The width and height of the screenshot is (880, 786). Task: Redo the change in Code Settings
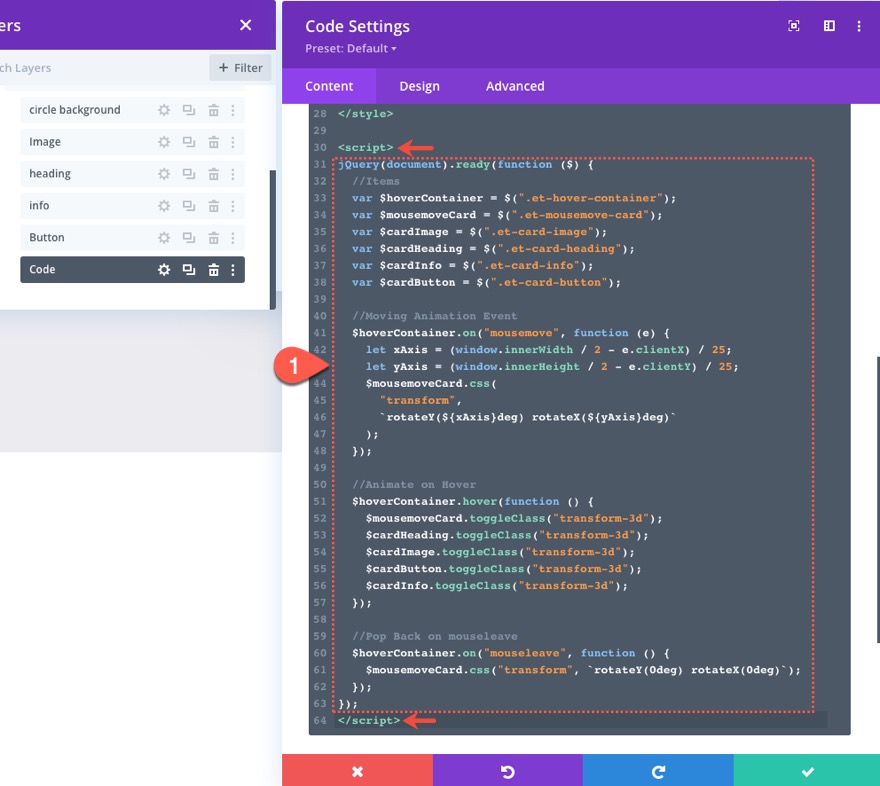(x=658, y=771)
